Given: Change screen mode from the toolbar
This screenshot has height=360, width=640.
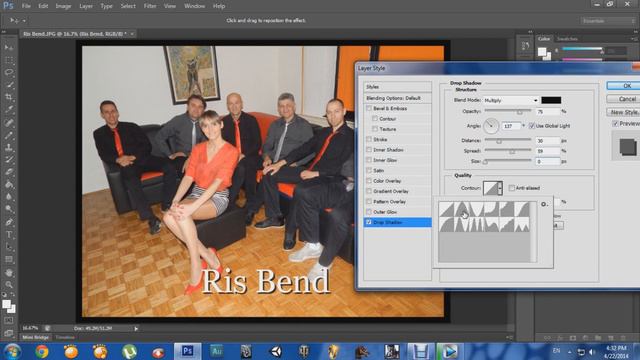Looking at the screenshot, I should point(9,333).
